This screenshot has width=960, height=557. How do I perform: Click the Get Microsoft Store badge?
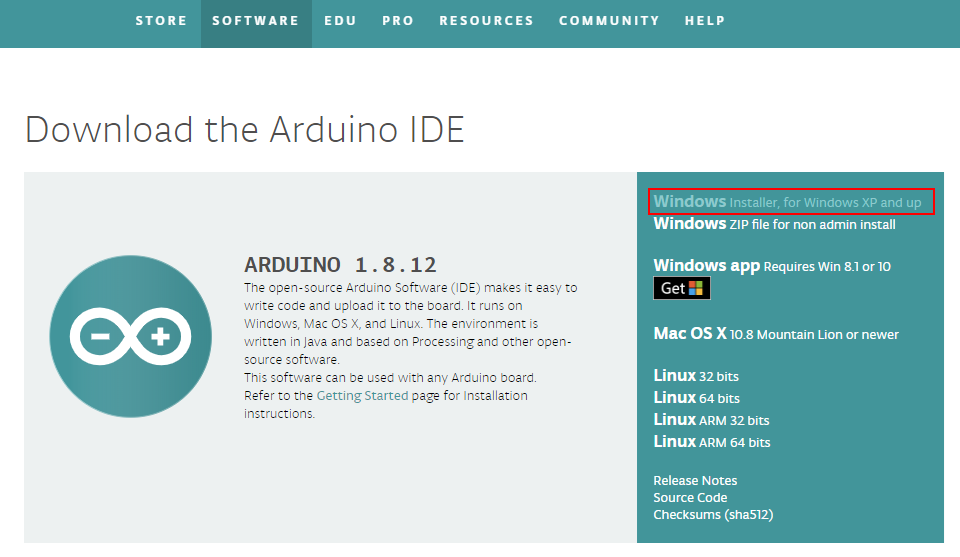pyautogui.click(x=681, y=288)
